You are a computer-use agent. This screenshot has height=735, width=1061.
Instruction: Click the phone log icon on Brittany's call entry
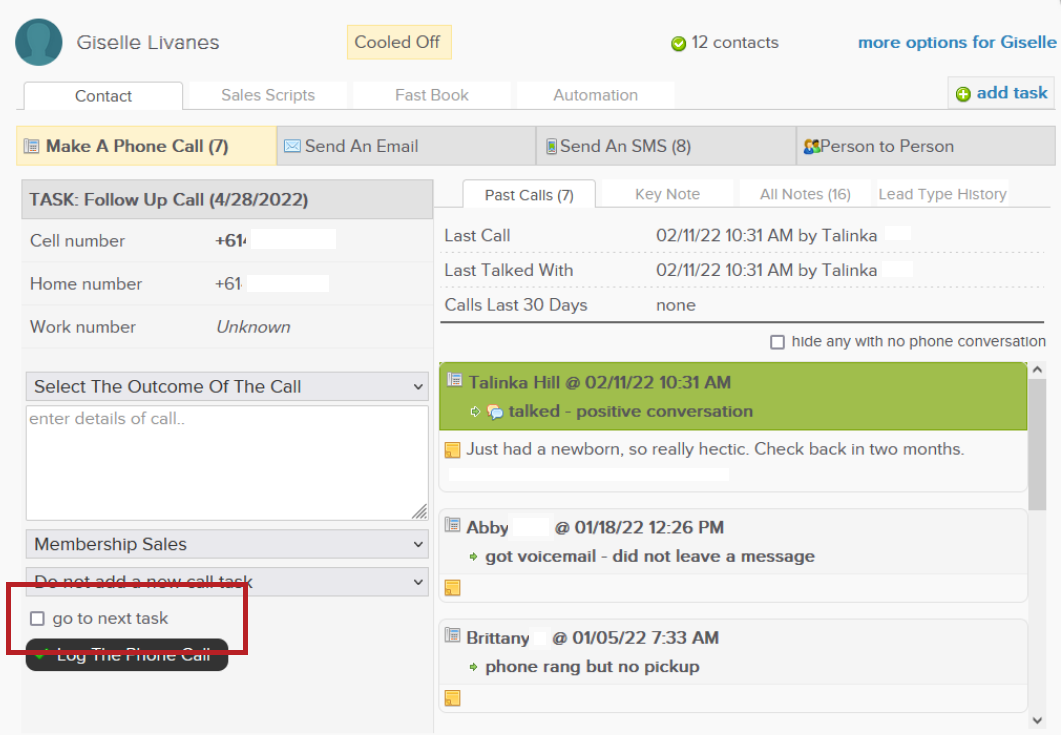tap(452, 637)
